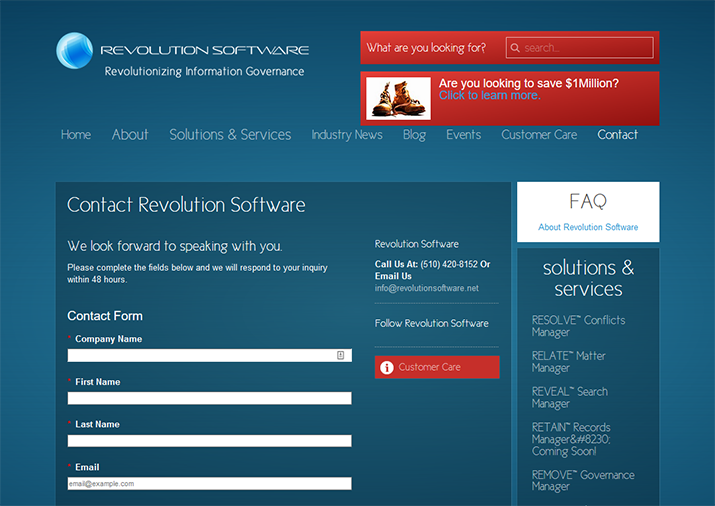
Task: Click the 'Contact Form' heading
Action: 105,316
